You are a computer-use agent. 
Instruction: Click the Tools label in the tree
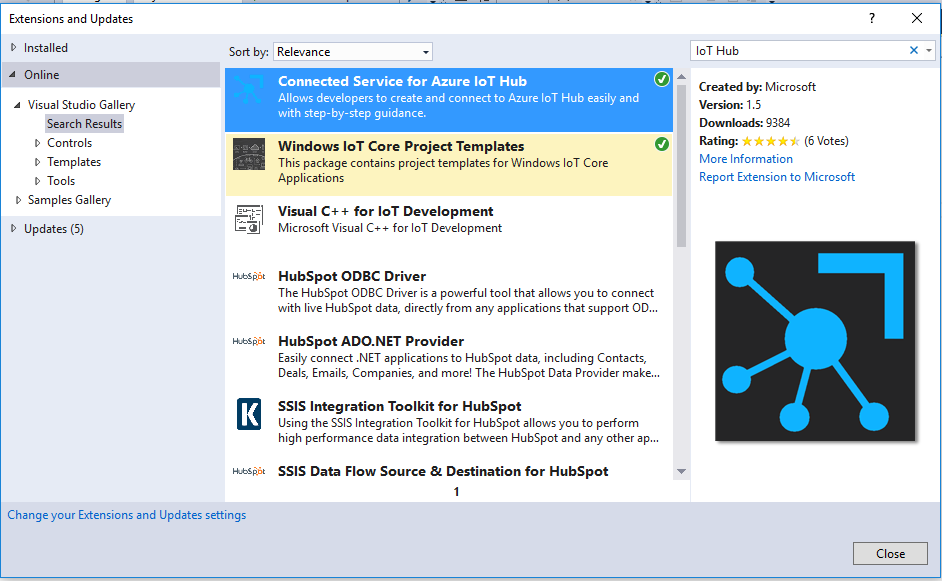(x=61, y=181)
